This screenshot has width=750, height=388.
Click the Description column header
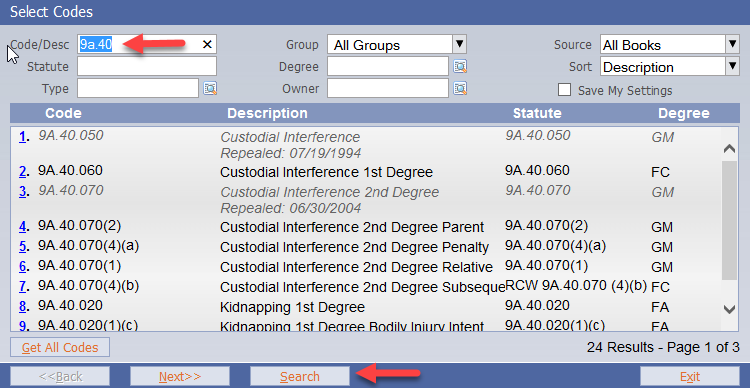pos(267,113)
